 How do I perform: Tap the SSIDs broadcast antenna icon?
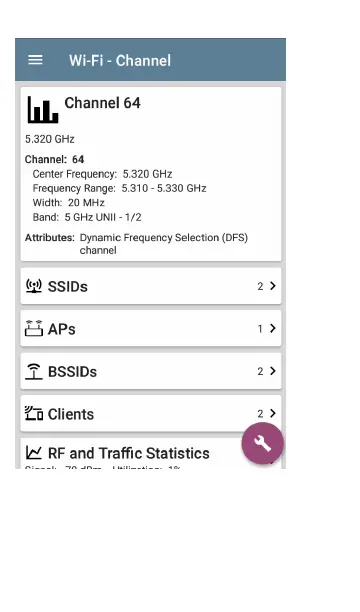34,286
